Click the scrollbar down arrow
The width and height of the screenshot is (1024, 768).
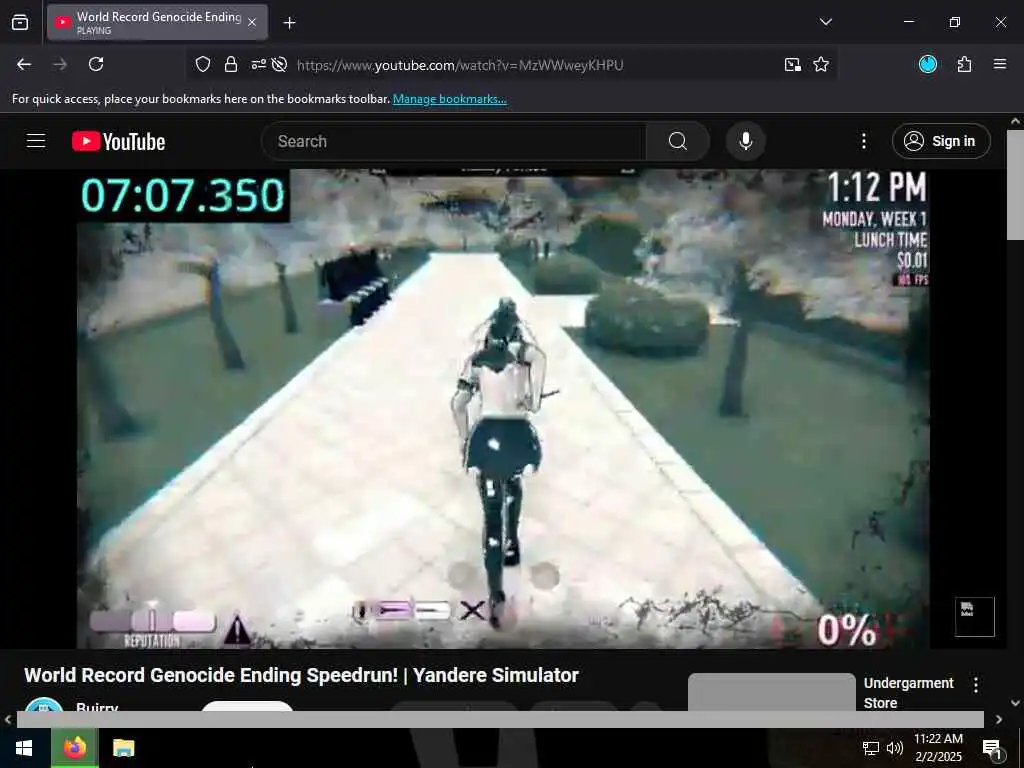[x=1015, y=703]
